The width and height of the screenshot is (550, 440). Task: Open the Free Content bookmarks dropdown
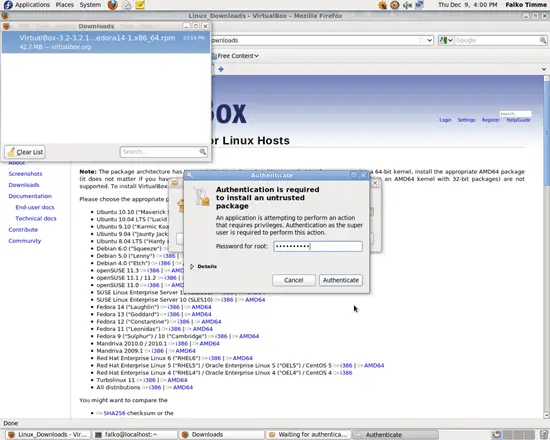tap(235, 56)
